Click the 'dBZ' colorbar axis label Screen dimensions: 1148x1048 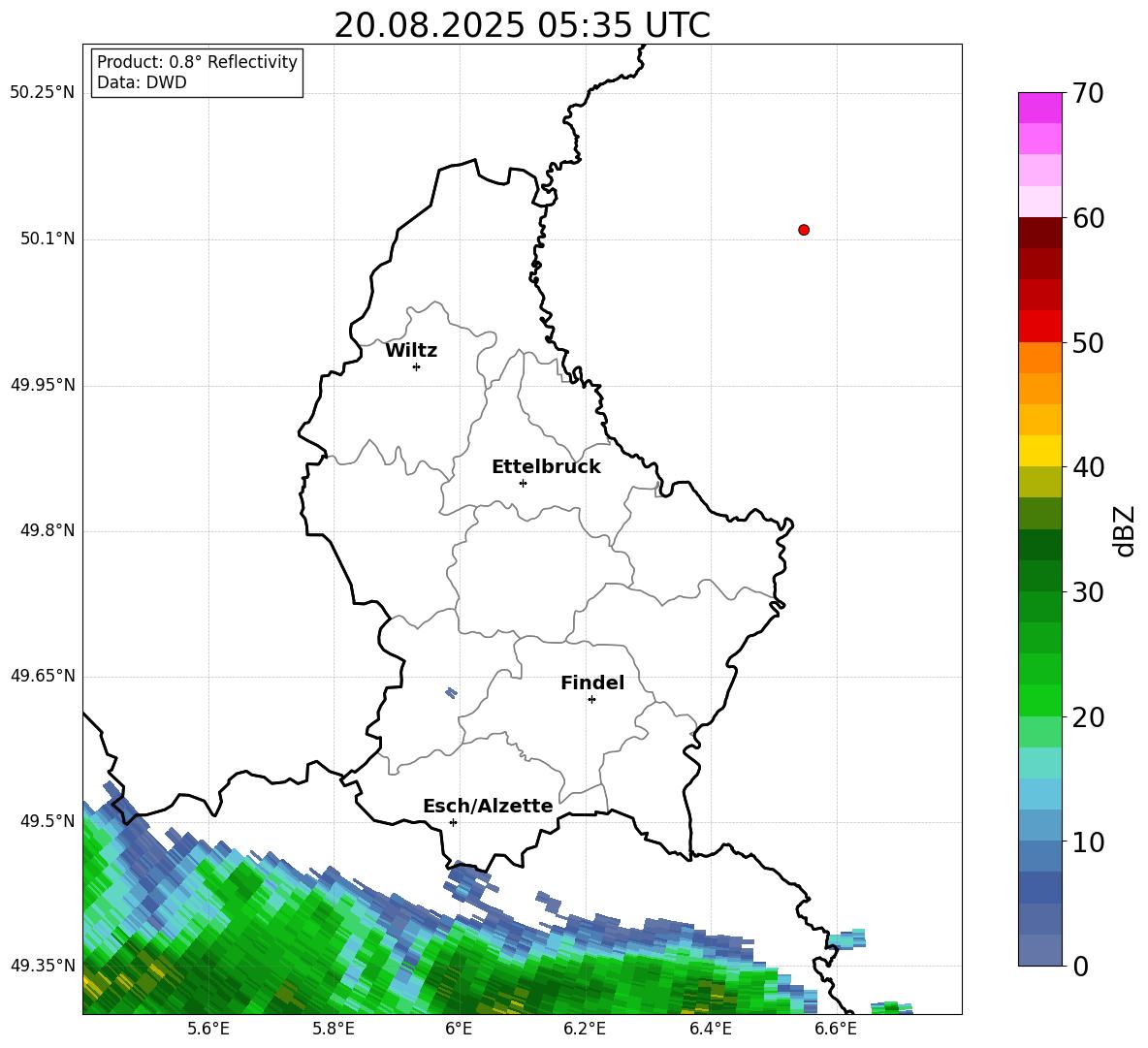(x=1125, y=531)
